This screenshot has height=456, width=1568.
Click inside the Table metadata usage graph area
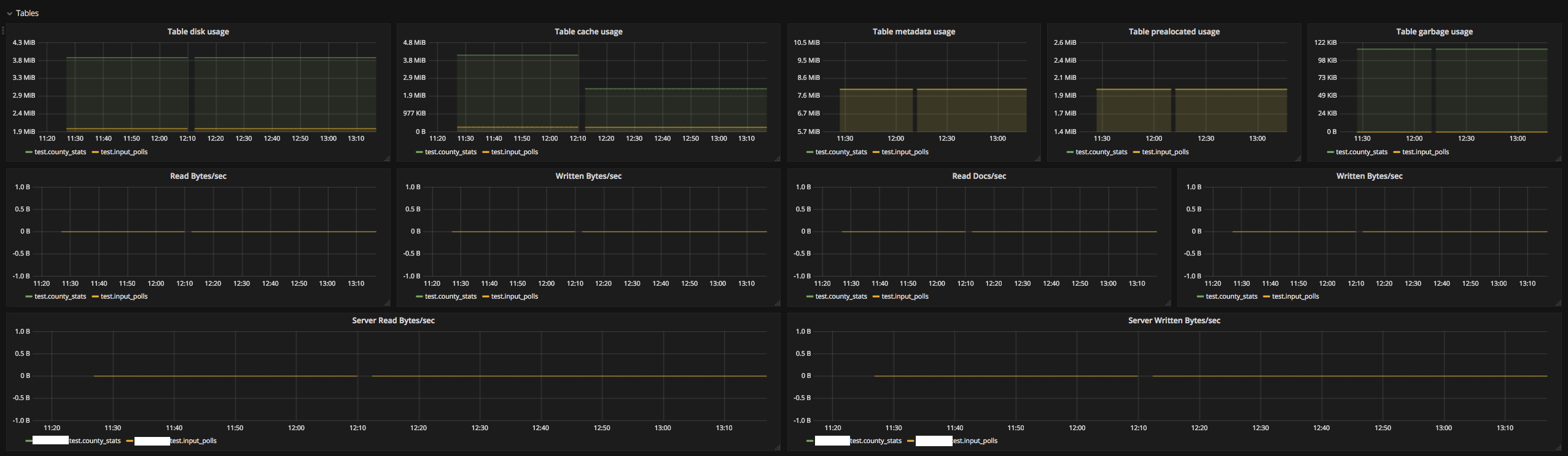click(x=926, y=87)
